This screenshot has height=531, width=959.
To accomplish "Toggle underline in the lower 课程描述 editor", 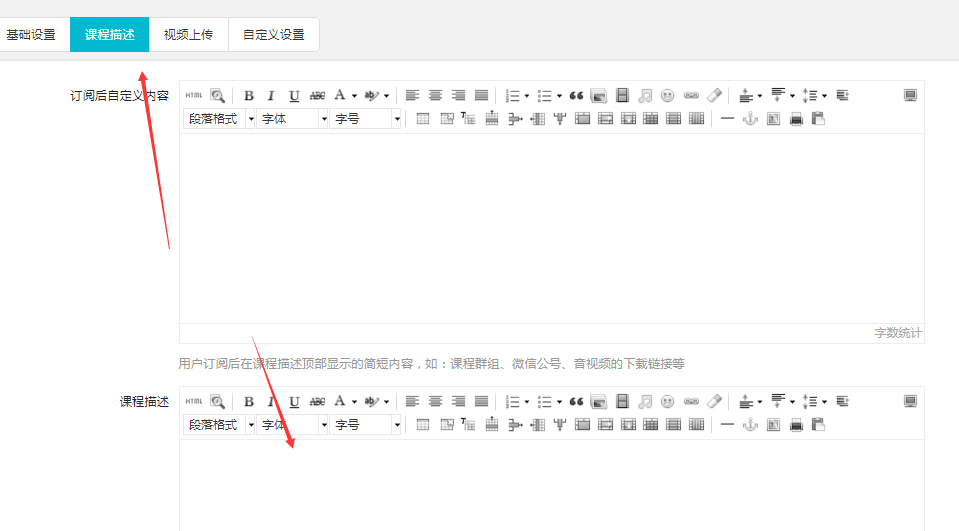I will click(x=294, y=401).
